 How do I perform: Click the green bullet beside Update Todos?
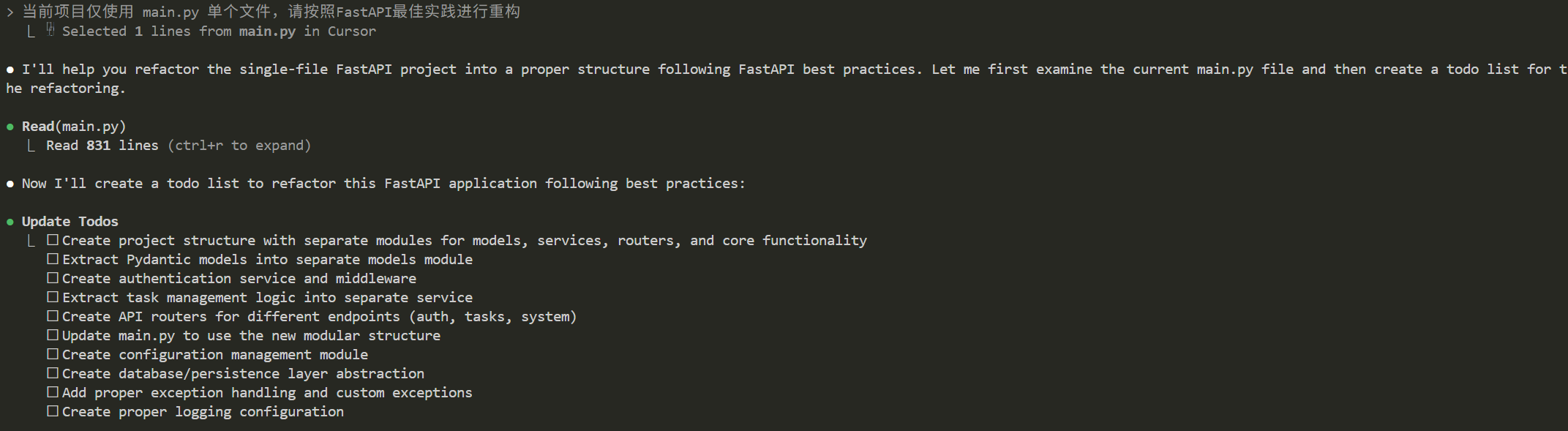pos(10,222)
